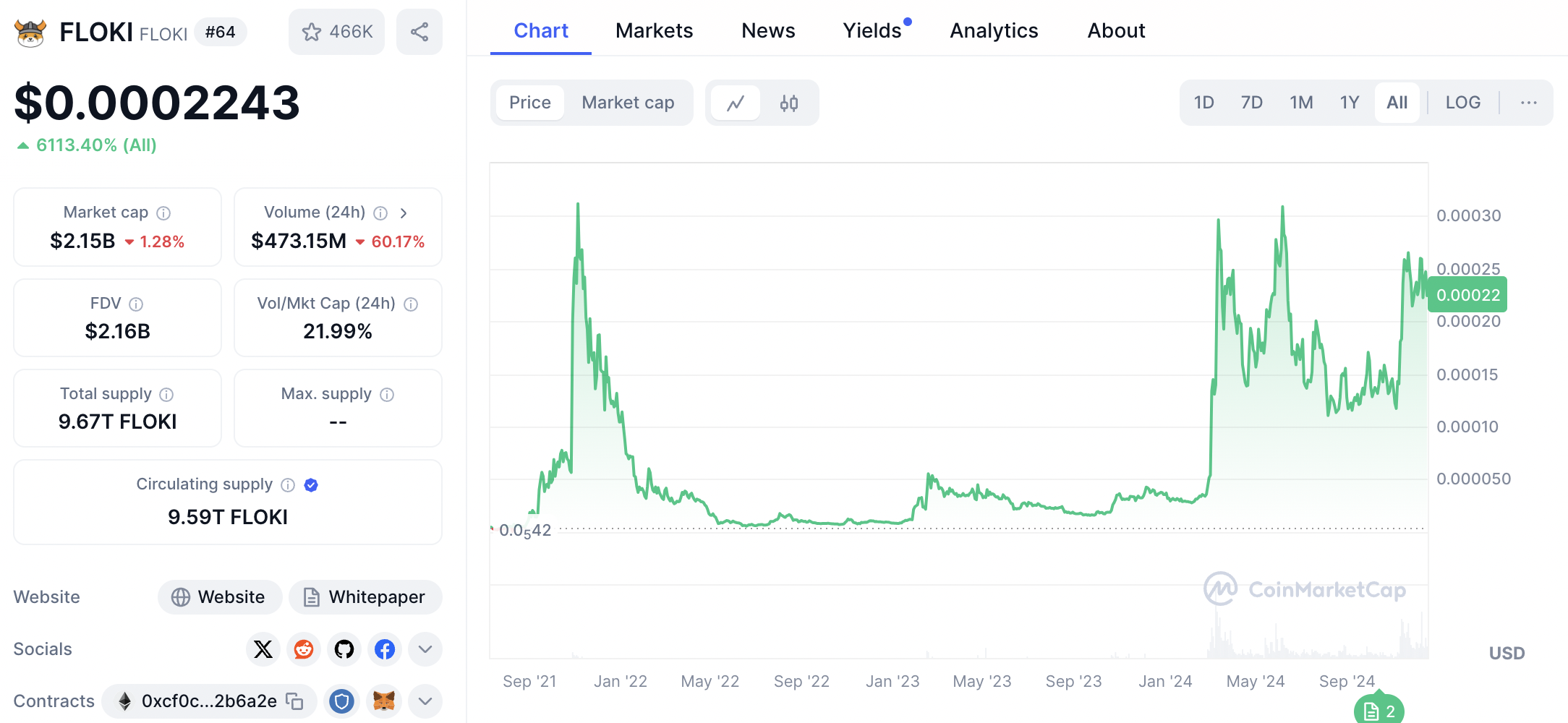Open Total supply info icon
Viewport: 1568px width, 723px height.
click(166, 394)
